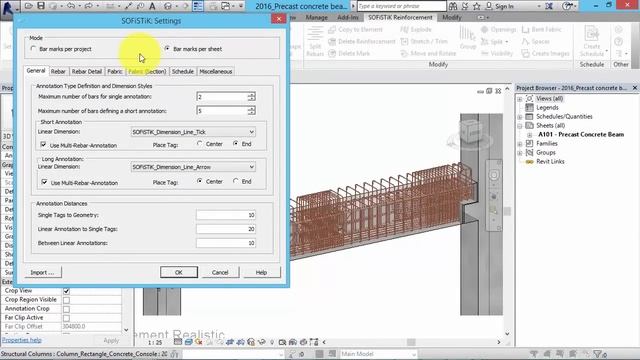The width and height of the screenshot is (640, 360).
Task: Select Center place tag for Short Annotation
Action: point(200,144)
